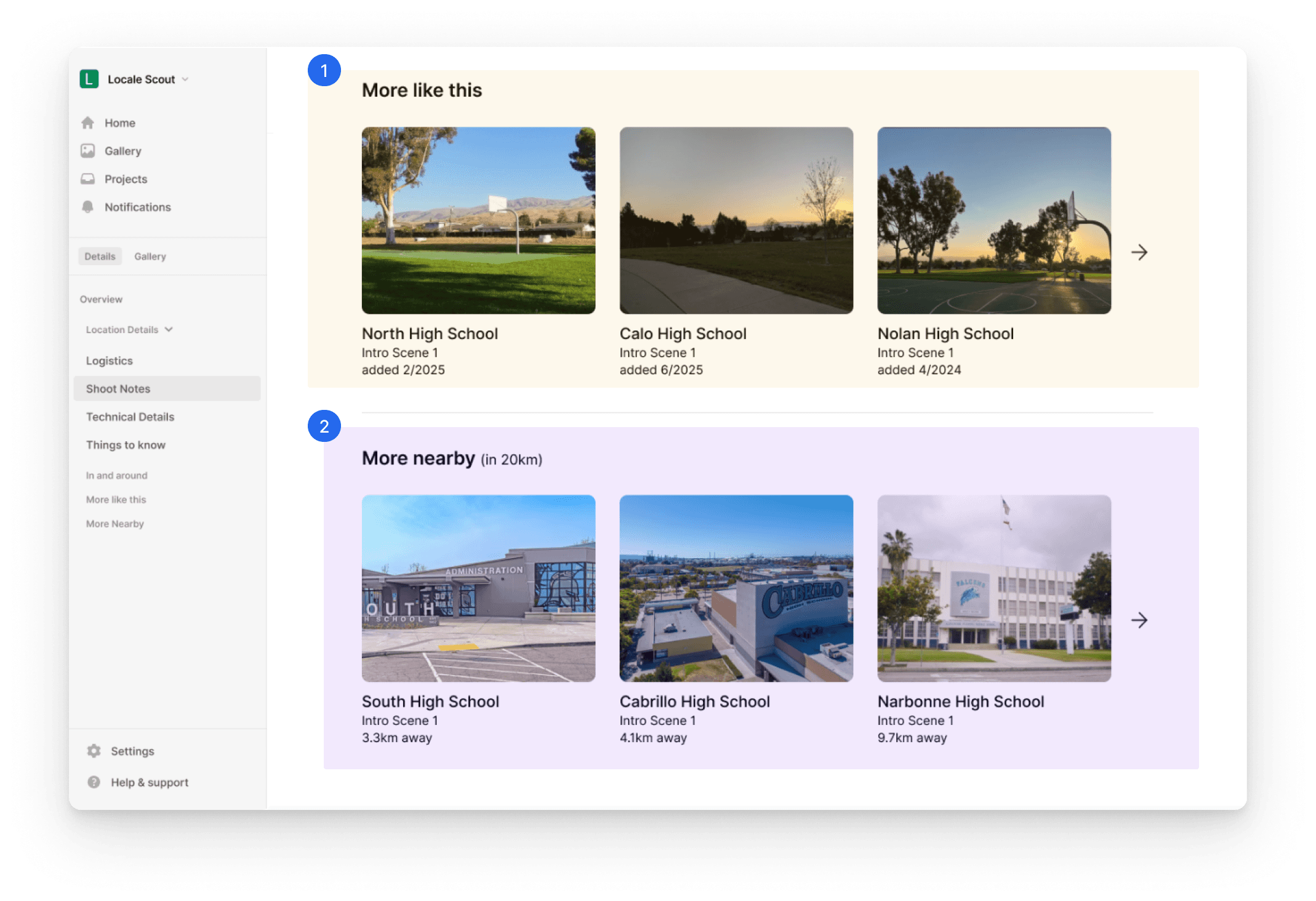Open the Technical Details section

pos(130,417)
